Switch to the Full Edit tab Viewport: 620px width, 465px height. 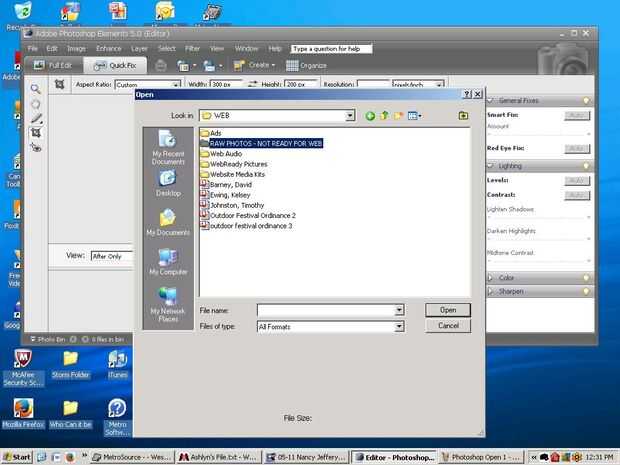click(53, 65)
